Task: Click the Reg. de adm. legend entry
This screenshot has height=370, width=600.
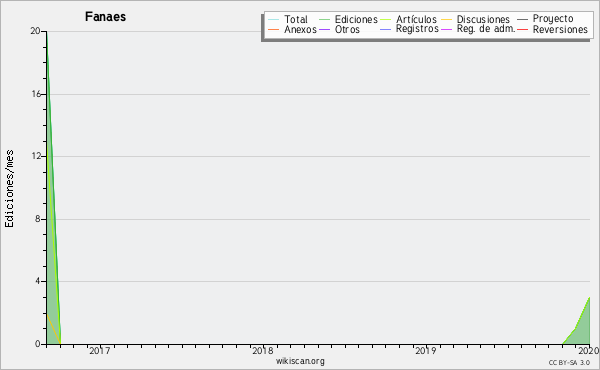Action: click(x=486, y=29)
